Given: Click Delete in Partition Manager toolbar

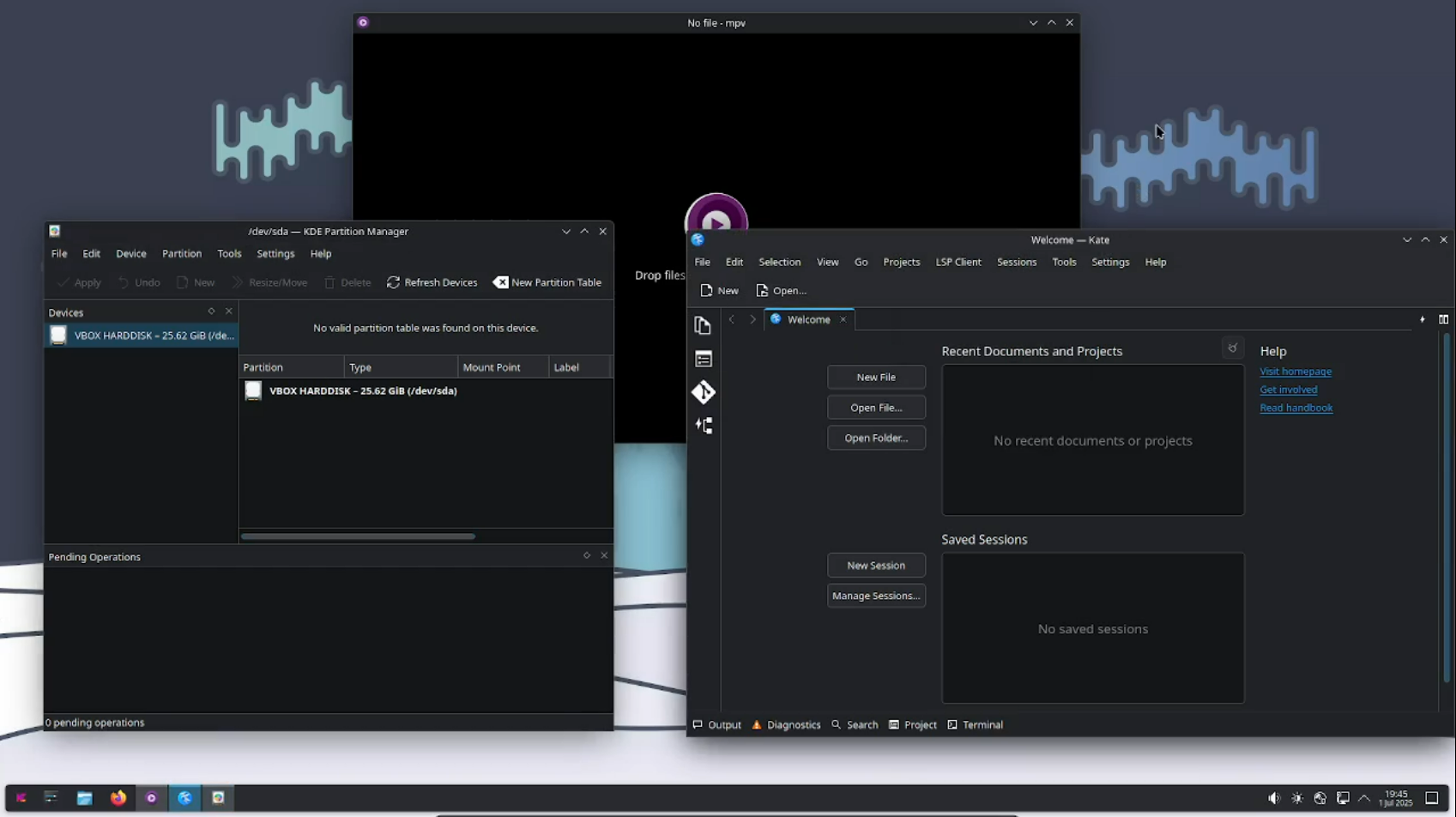Looking at the screenshot, I should (347, 282).
